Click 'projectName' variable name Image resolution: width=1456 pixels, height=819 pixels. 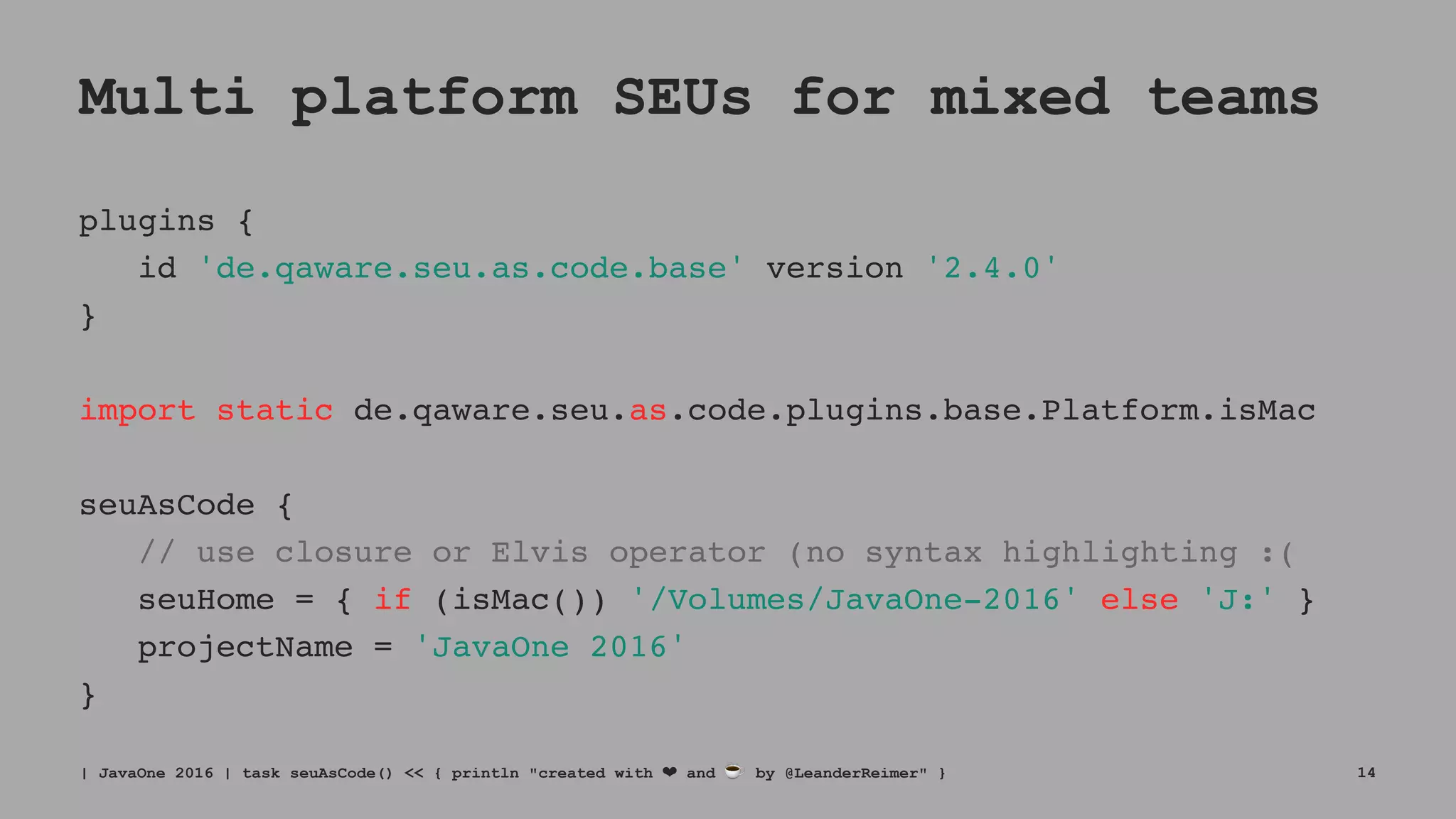point(245,648)
